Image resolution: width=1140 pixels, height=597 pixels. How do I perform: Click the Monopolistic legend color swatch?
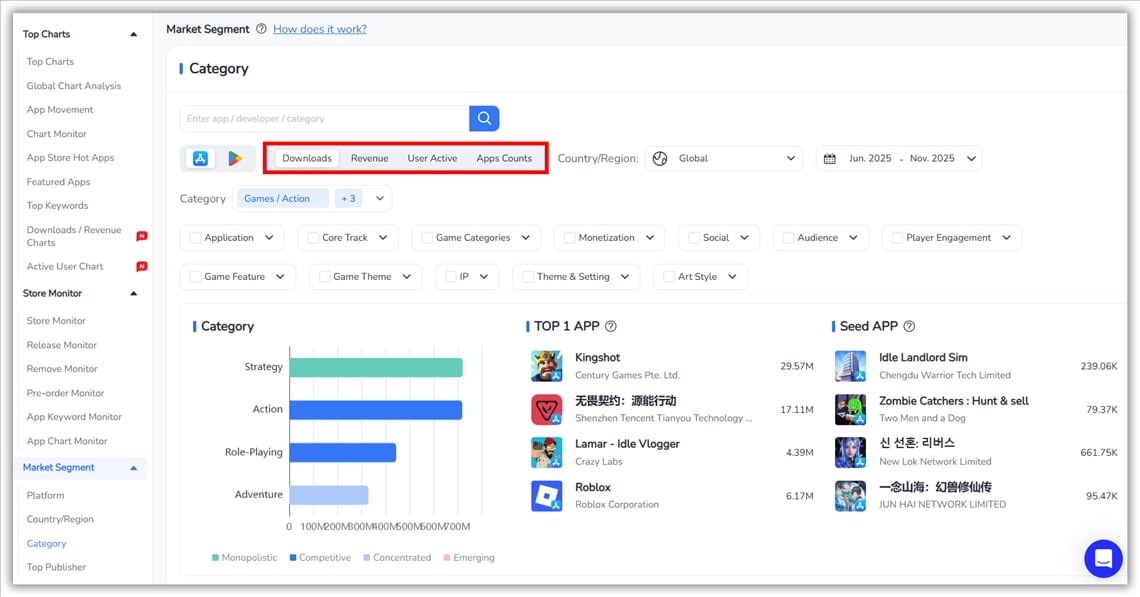point(215,558)
